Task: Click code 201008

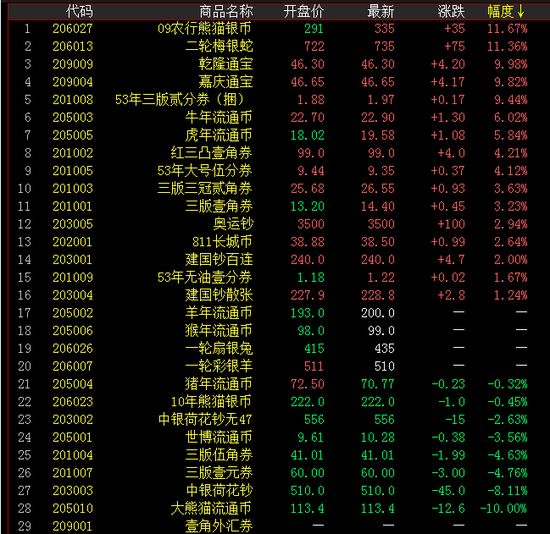Action: pos(73,100)
